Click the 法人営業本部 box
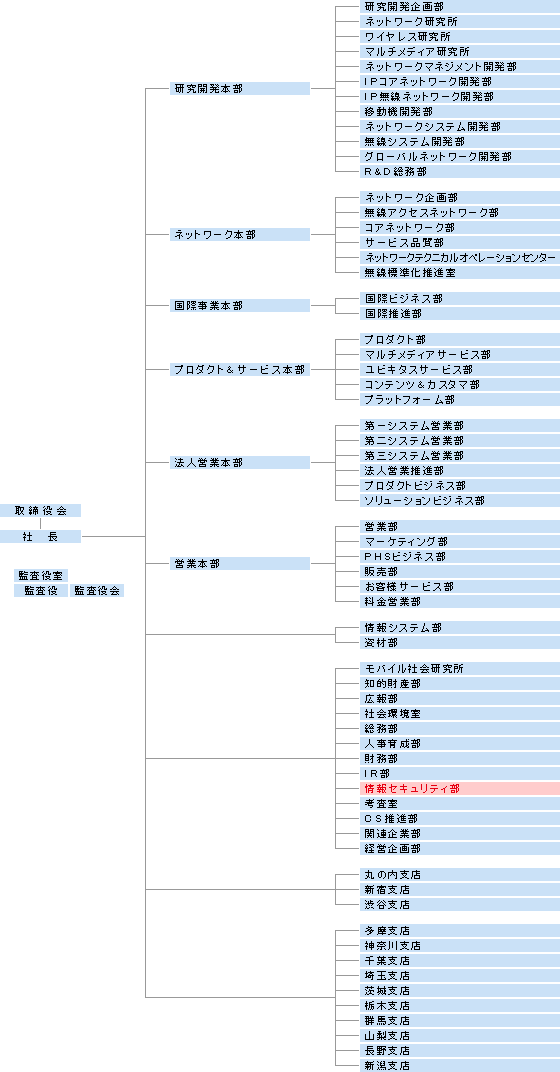 click(240, 463)
